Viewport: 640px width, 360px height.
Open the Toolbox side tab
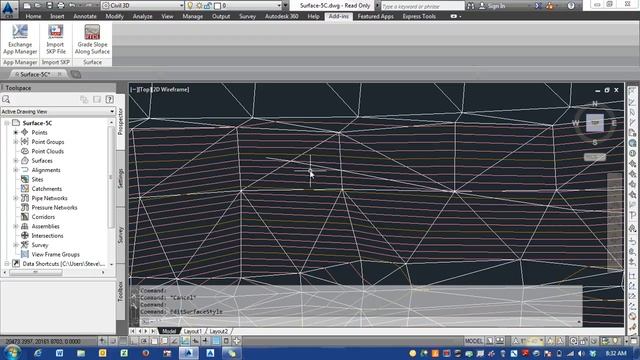(x=120, y=291)
